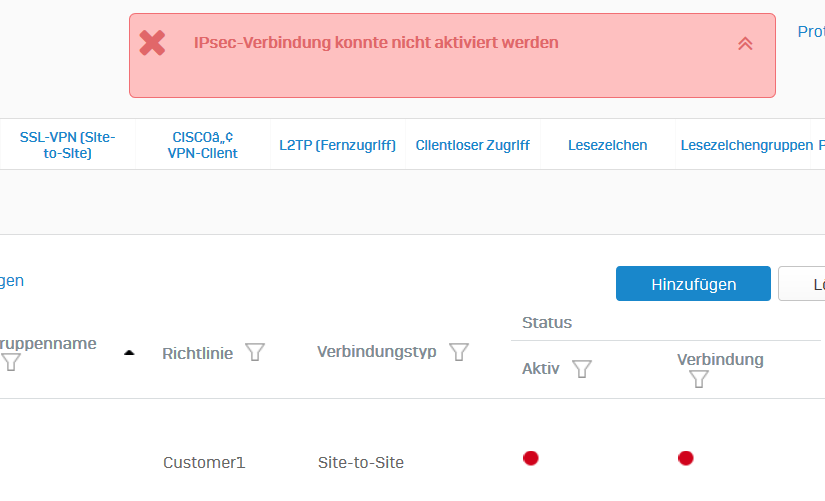Open the SSL-VPN (Site-to-Site) tab
Screen dimensions: 825x501
(x=67, y=145)
